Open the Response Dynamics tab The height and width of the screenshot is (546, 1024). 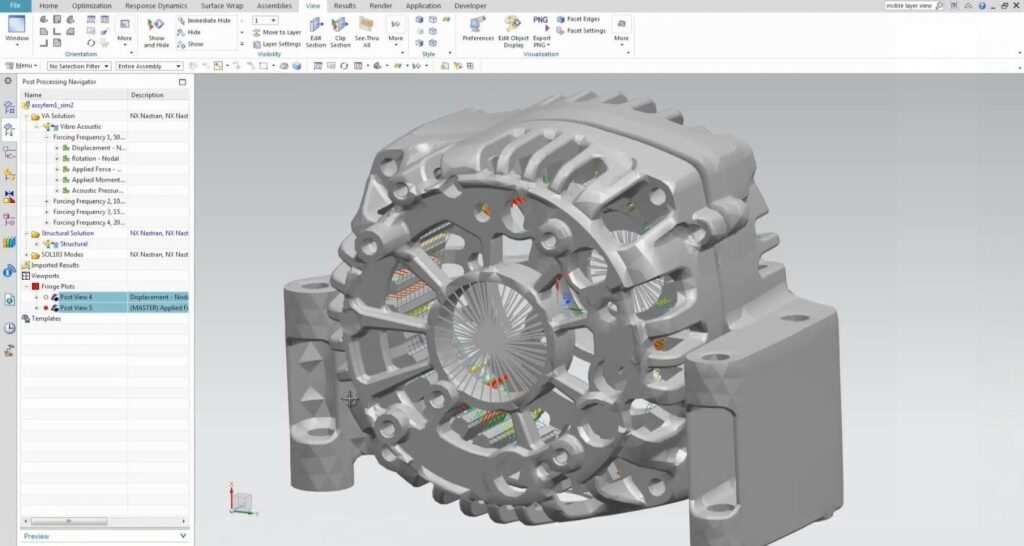click(x=156, y=6)
